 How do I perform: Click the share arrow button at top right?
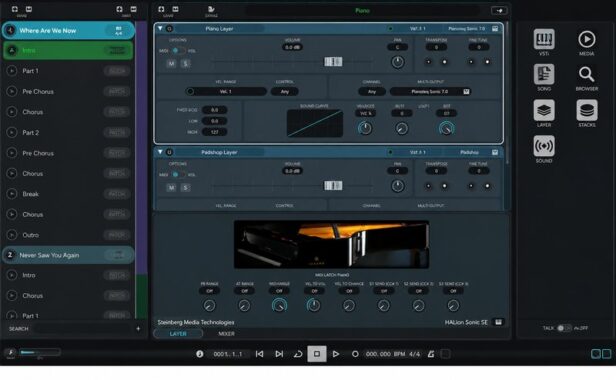499,11
